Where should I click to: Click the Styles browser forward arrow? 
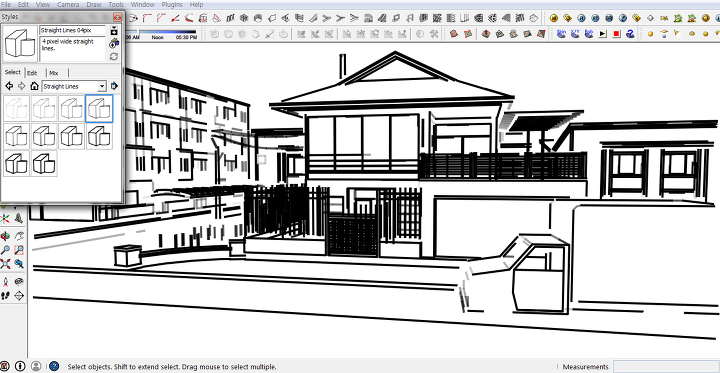[21, 86]
